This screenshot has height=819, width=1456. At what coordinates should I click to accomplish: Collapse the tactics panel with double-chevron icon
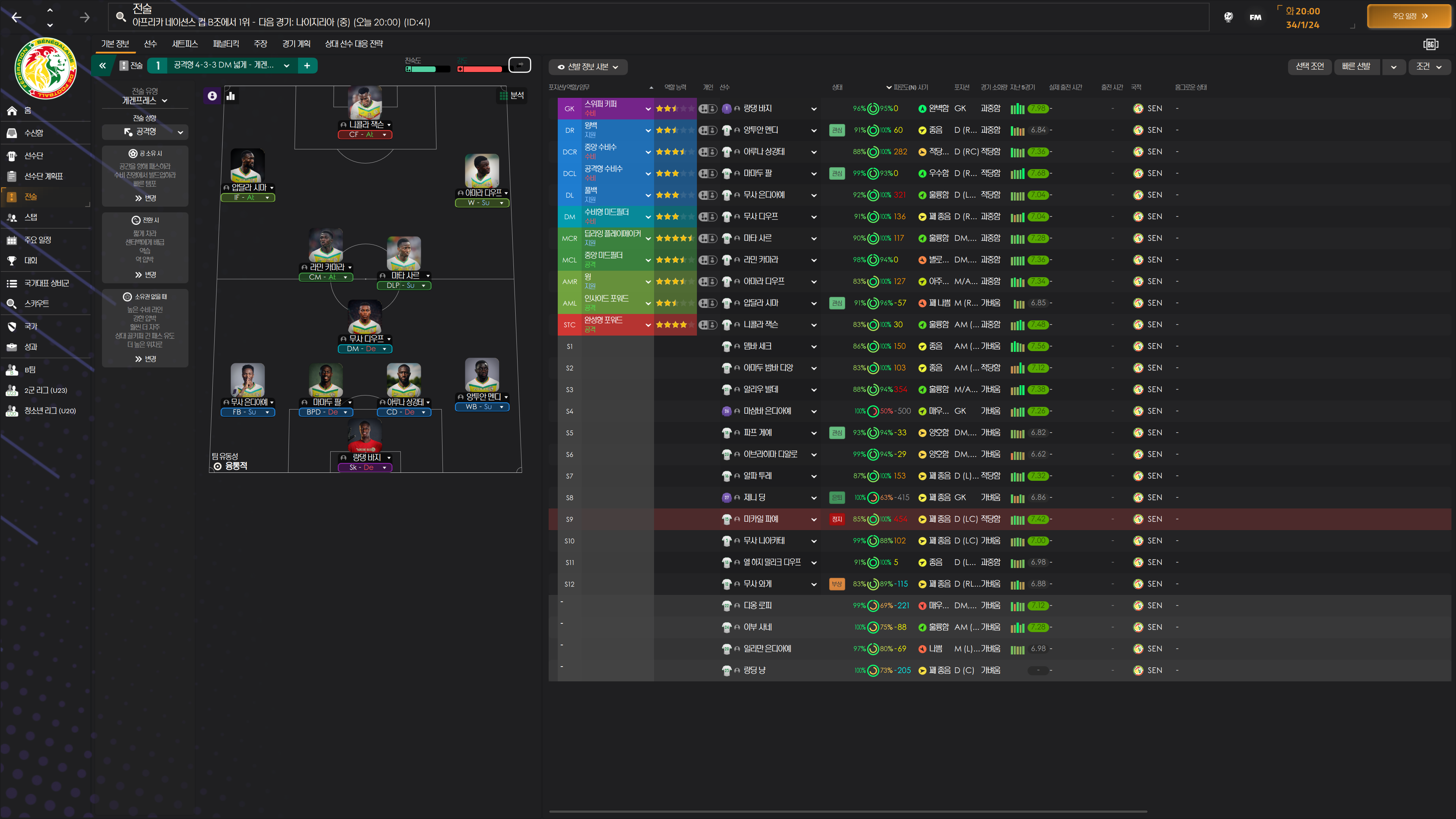(102, 66)
